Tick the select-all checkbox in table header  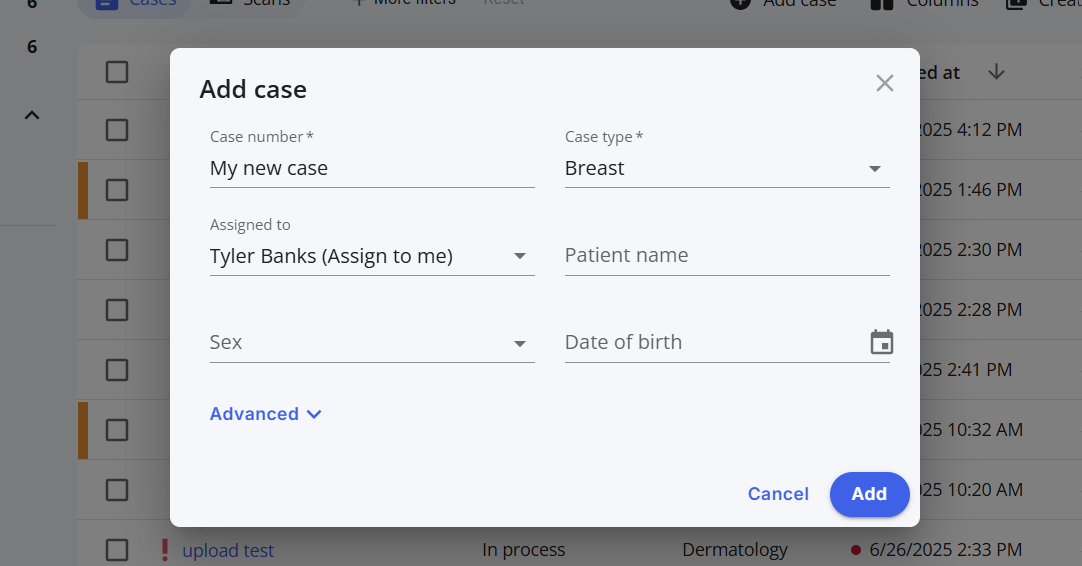pyautogui.click(x=117, y=72)
